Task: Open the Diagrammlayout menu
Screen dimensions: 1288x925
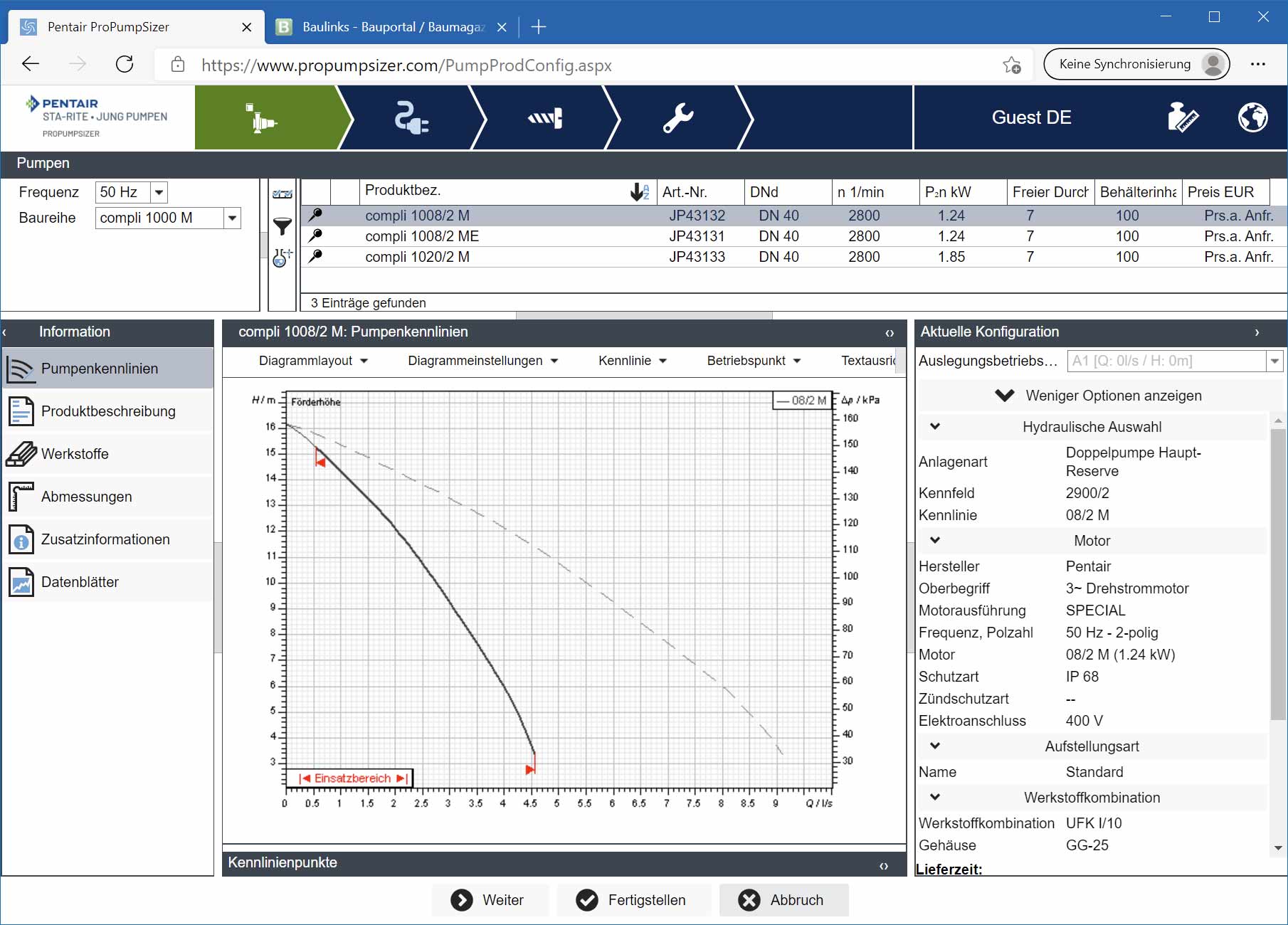Action: (x=313, y=361)
